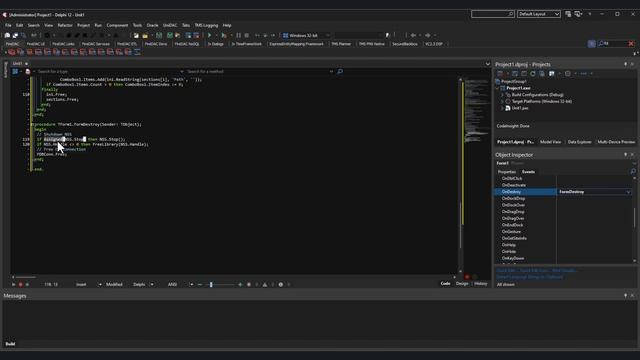Click the Save Desktop layout icon
Image resolution: width=640 pixels, height=360 pixels.
(568, 14)
